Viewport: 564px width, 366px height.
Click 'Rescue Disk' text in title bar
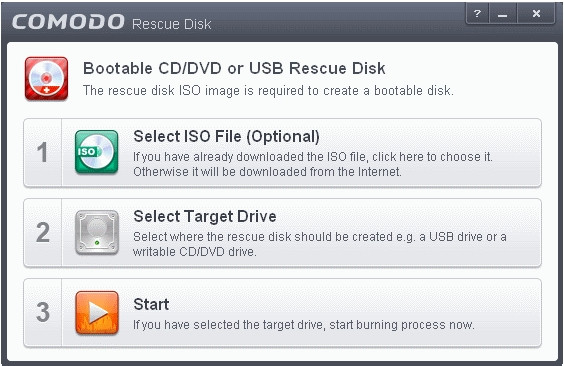pos(172,24)
